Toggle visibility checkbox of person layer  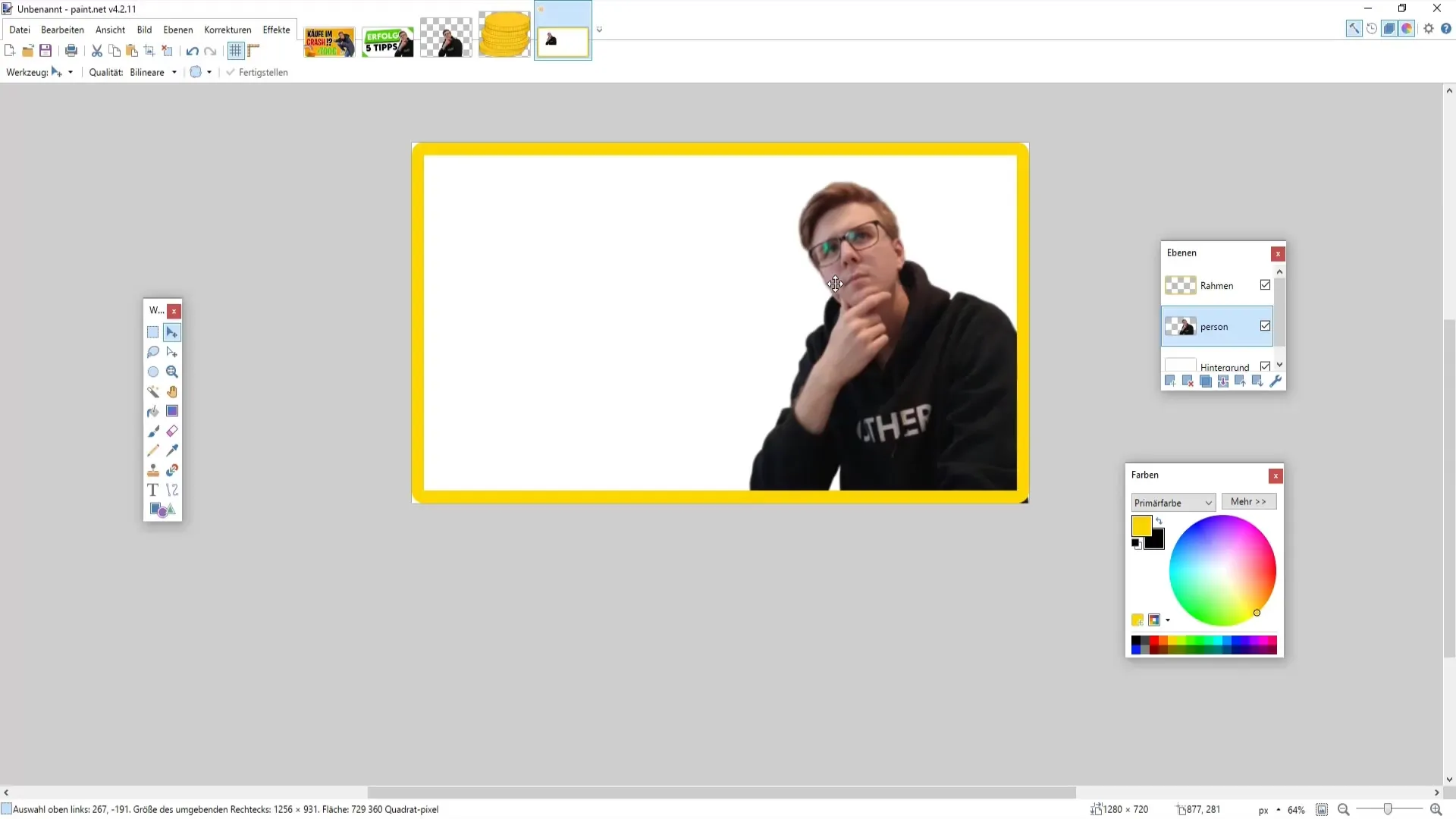[x=1265, y=326]
